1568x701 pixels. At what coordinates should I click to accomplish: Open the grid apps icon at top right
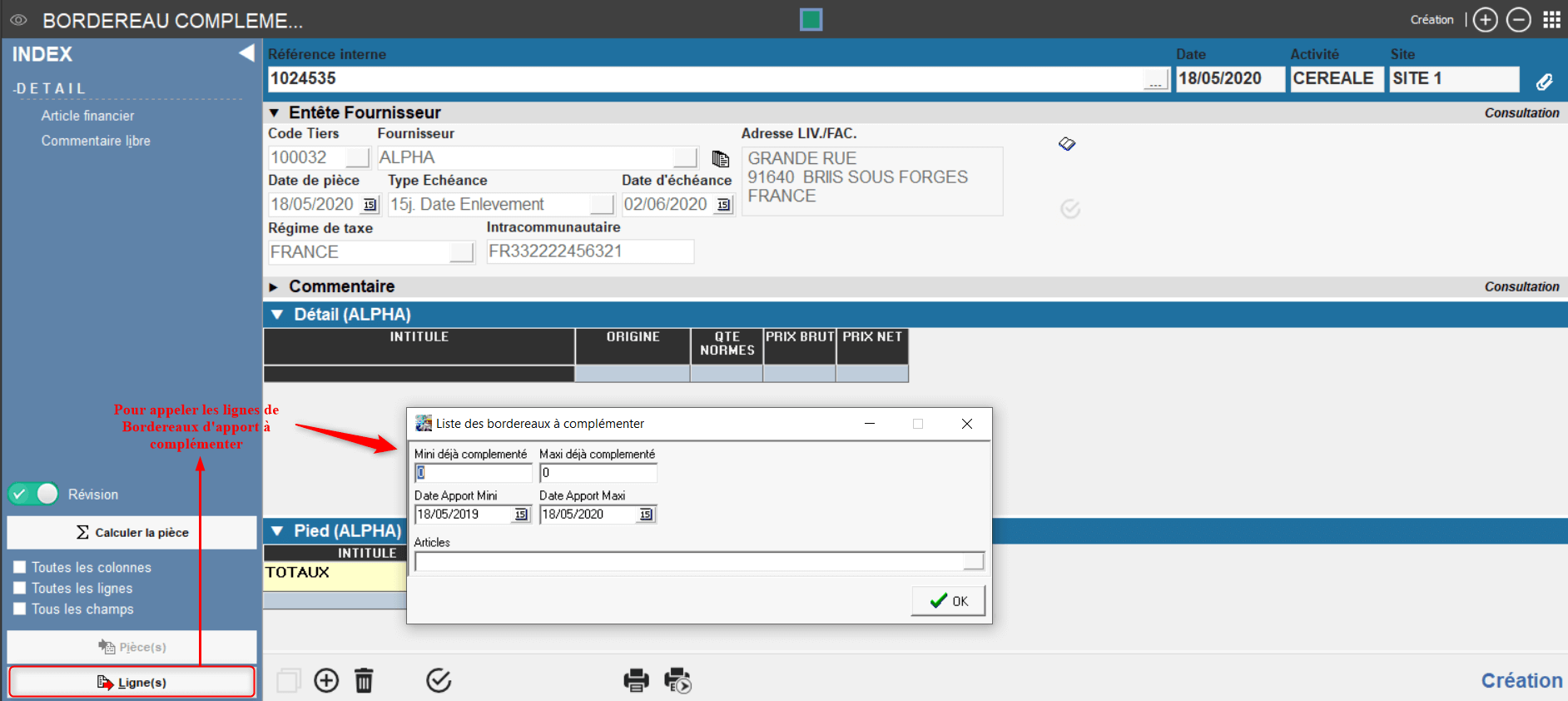tap(1551, 20)
